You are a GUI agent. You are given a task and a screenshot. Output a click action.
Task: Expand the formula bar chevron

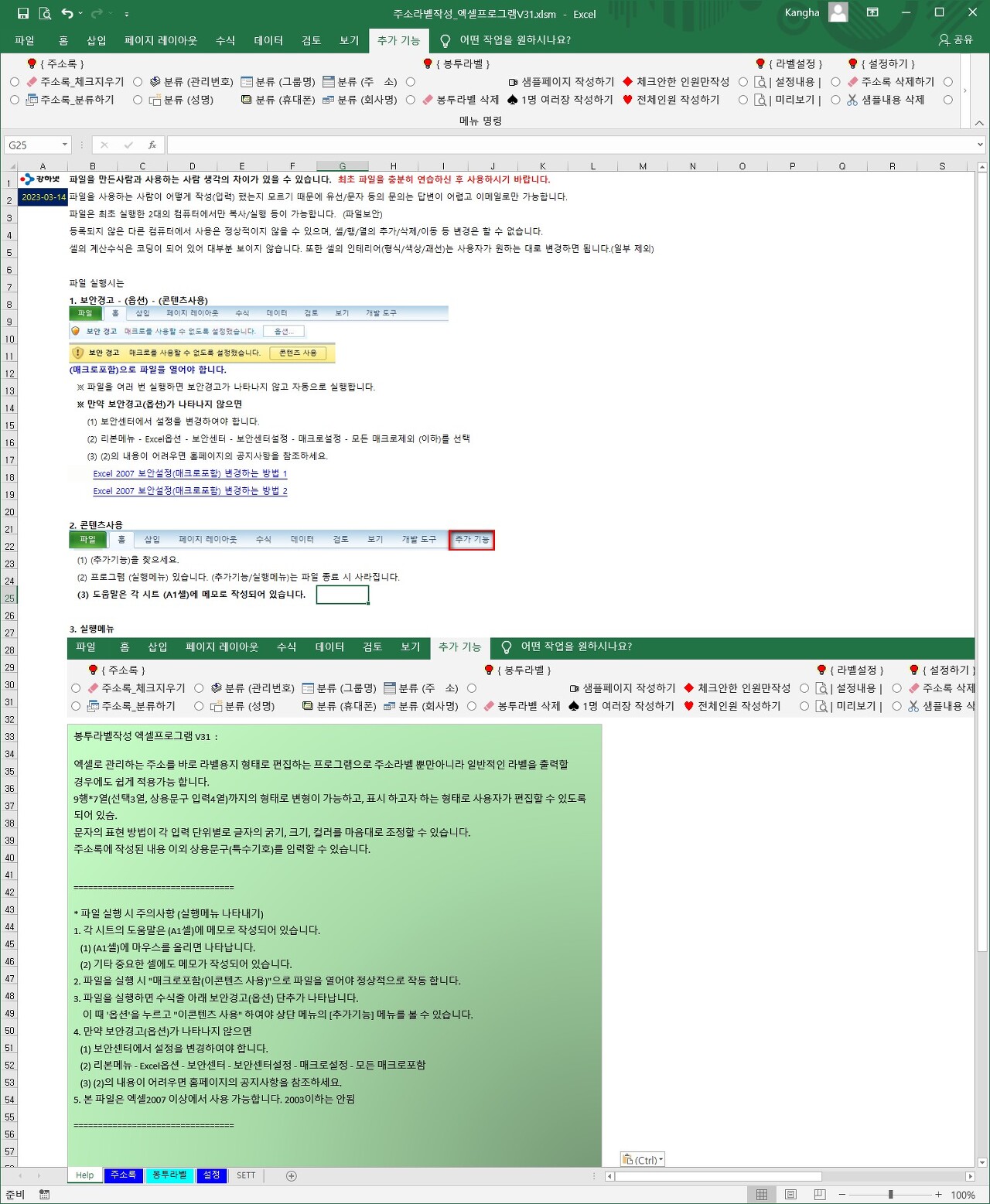(x=980, y=145)
